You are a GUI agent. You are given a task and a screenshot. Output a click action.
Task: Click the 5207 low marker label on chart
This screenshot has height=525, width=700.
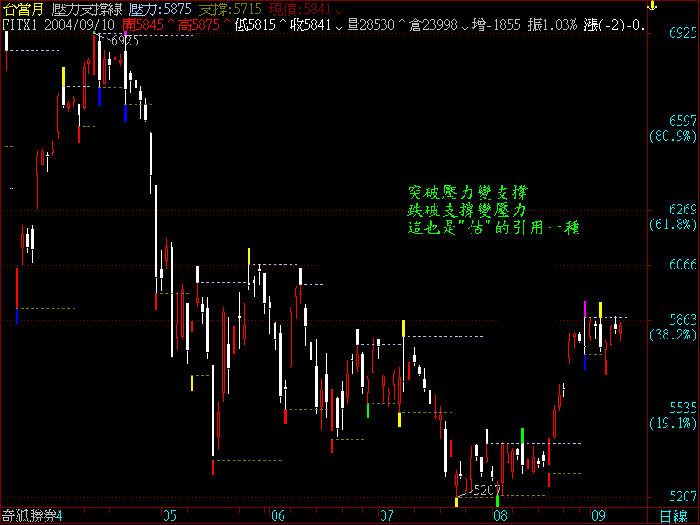point(486,490)
